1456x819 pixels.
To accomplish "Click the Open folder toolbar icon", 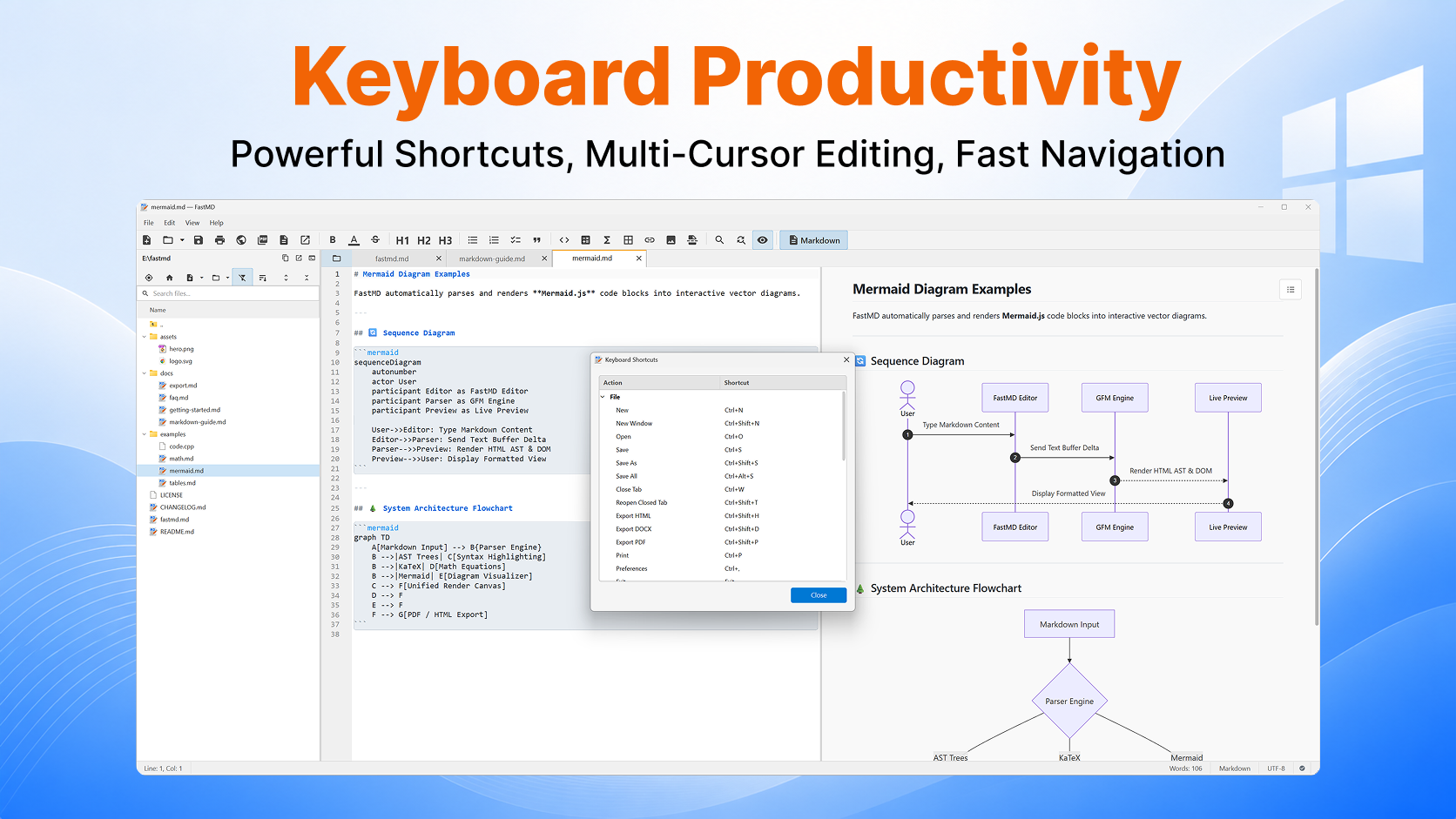I will point(167,240).
